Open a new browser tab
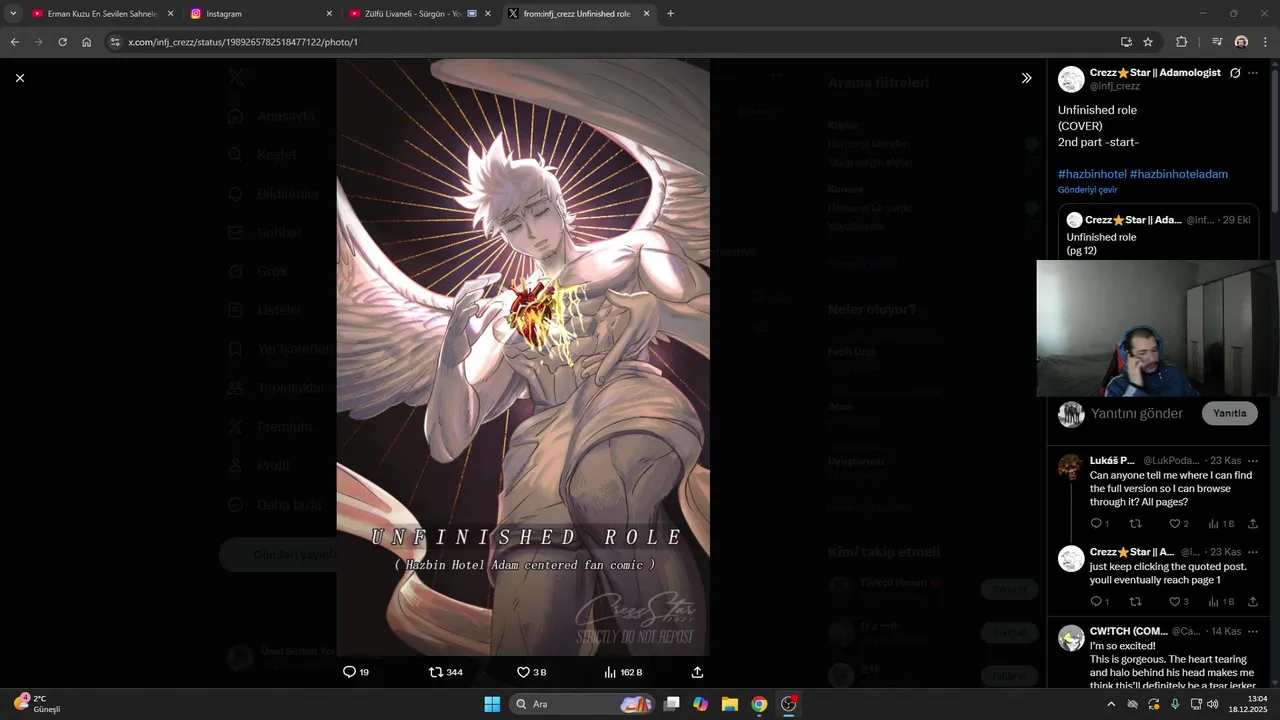 coord(670,14)
